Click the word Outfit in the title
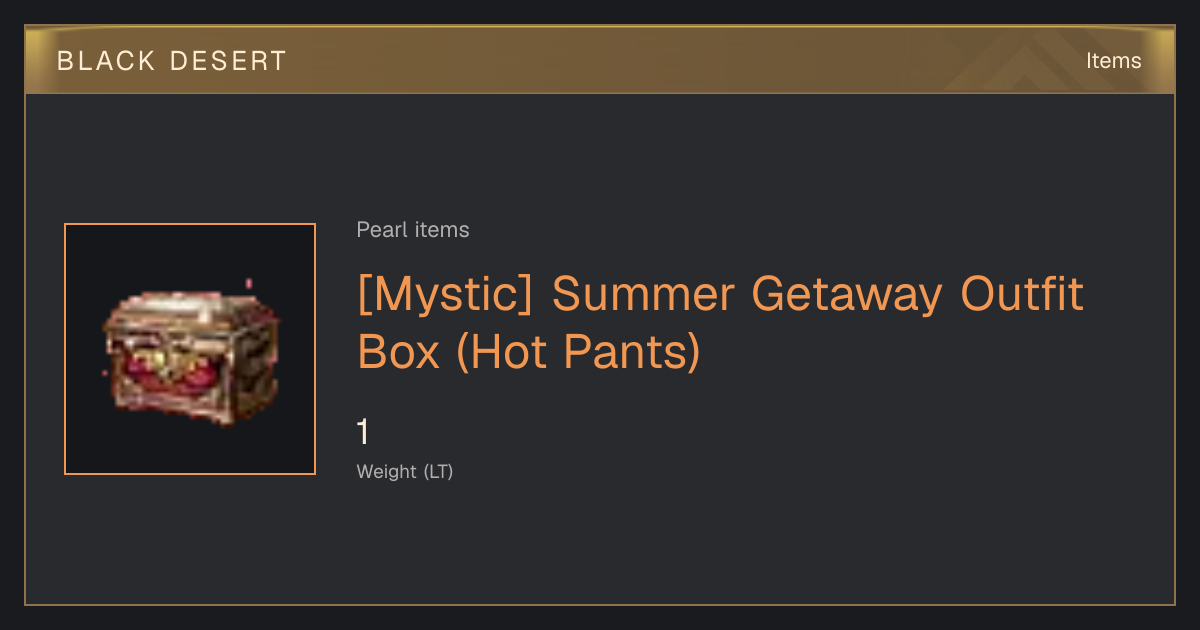Image resolution: width=1200 pixels, height=630 pixels. [x=1022, y=294]
